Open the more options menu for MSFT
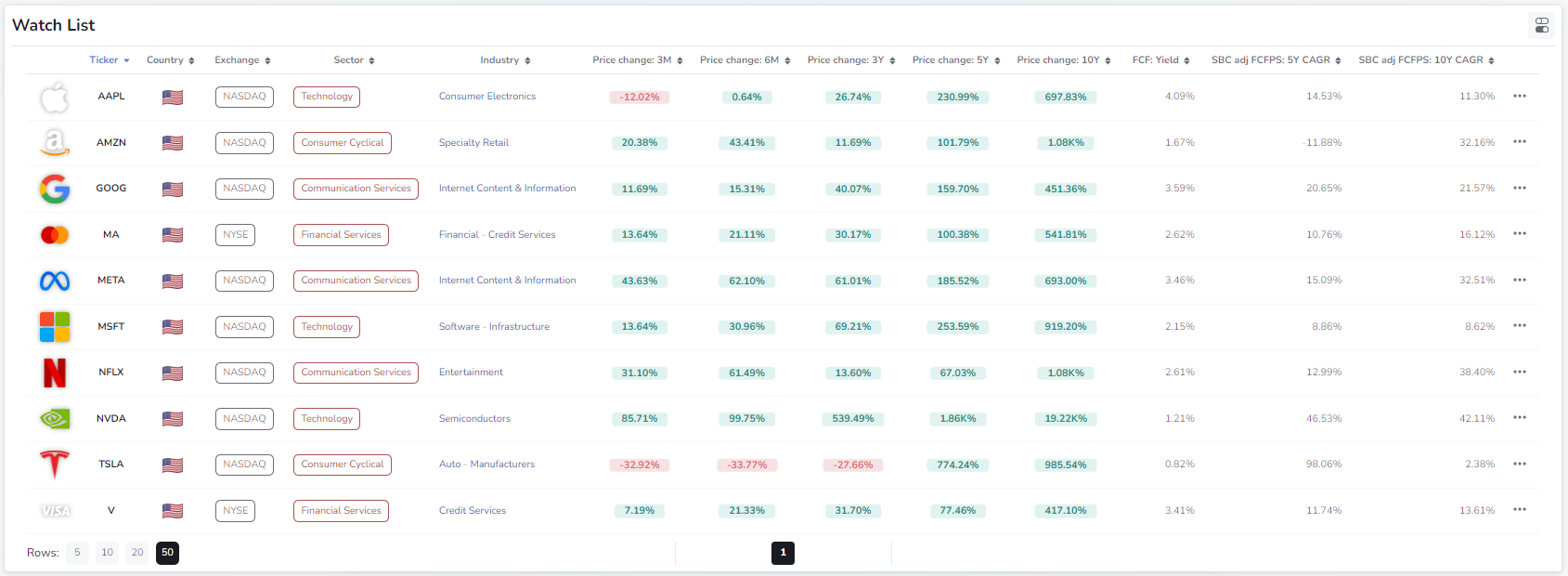Screen dimensions: 1568x576 (x=1520, y=326)
